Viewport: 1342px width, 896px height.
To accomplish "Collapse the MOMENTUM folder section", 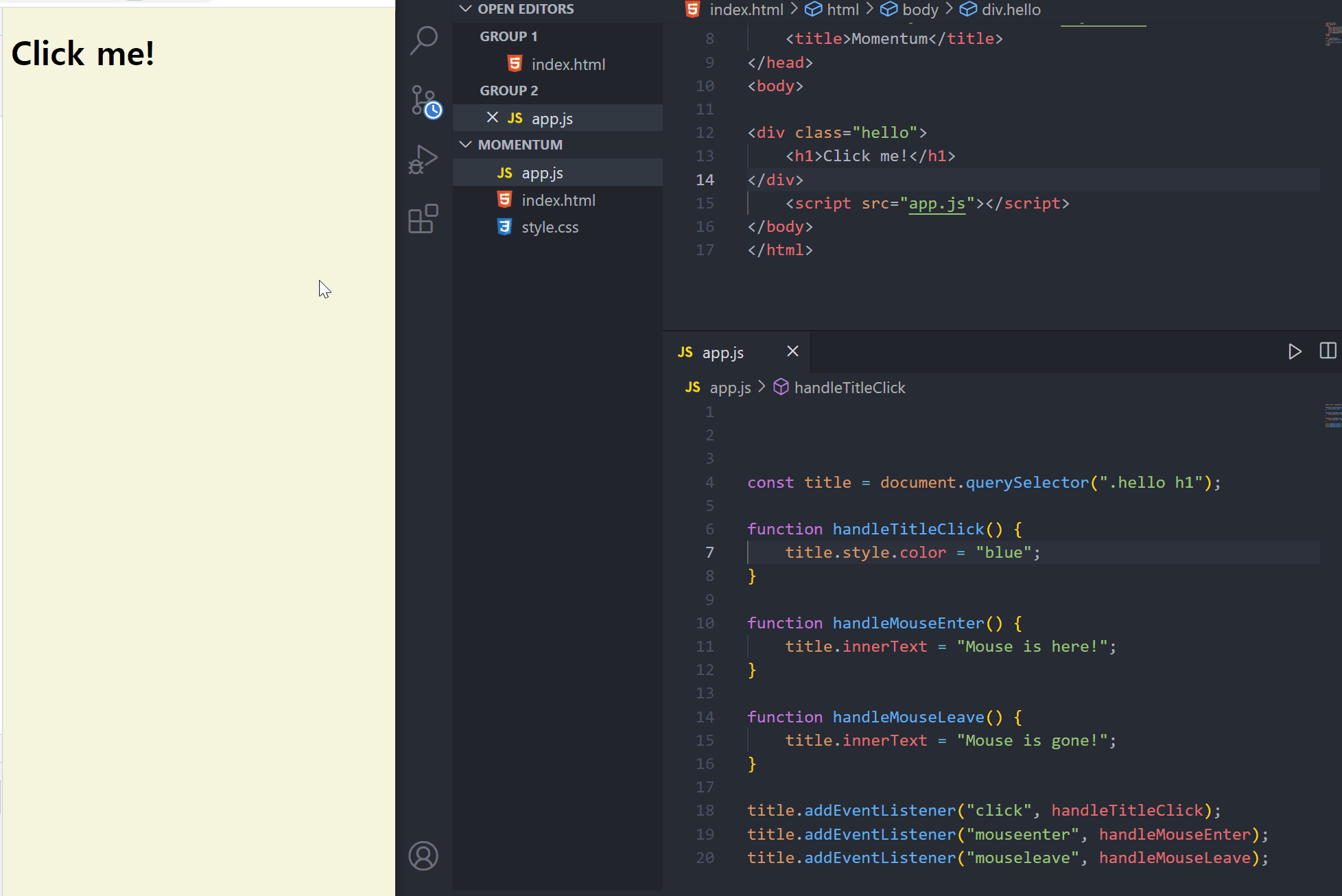I will click(466, 145).
